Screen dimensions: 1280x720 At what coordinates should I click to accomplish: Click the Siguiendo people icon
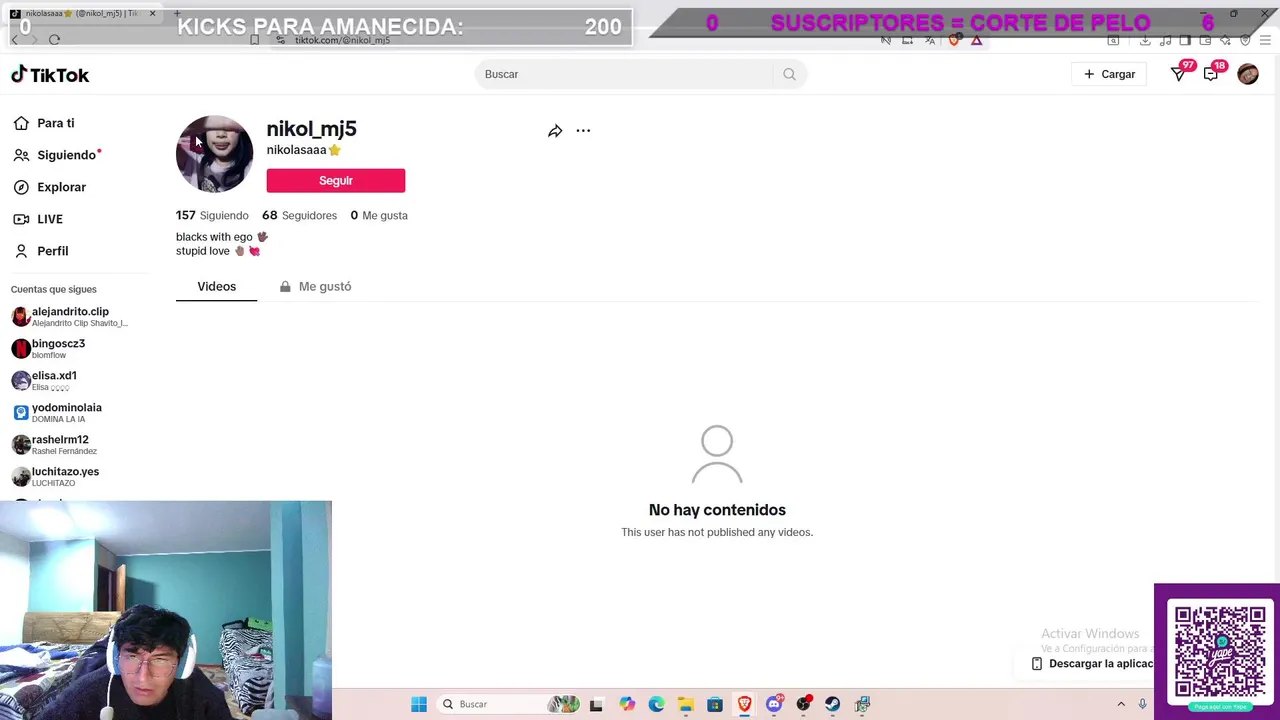21,155
